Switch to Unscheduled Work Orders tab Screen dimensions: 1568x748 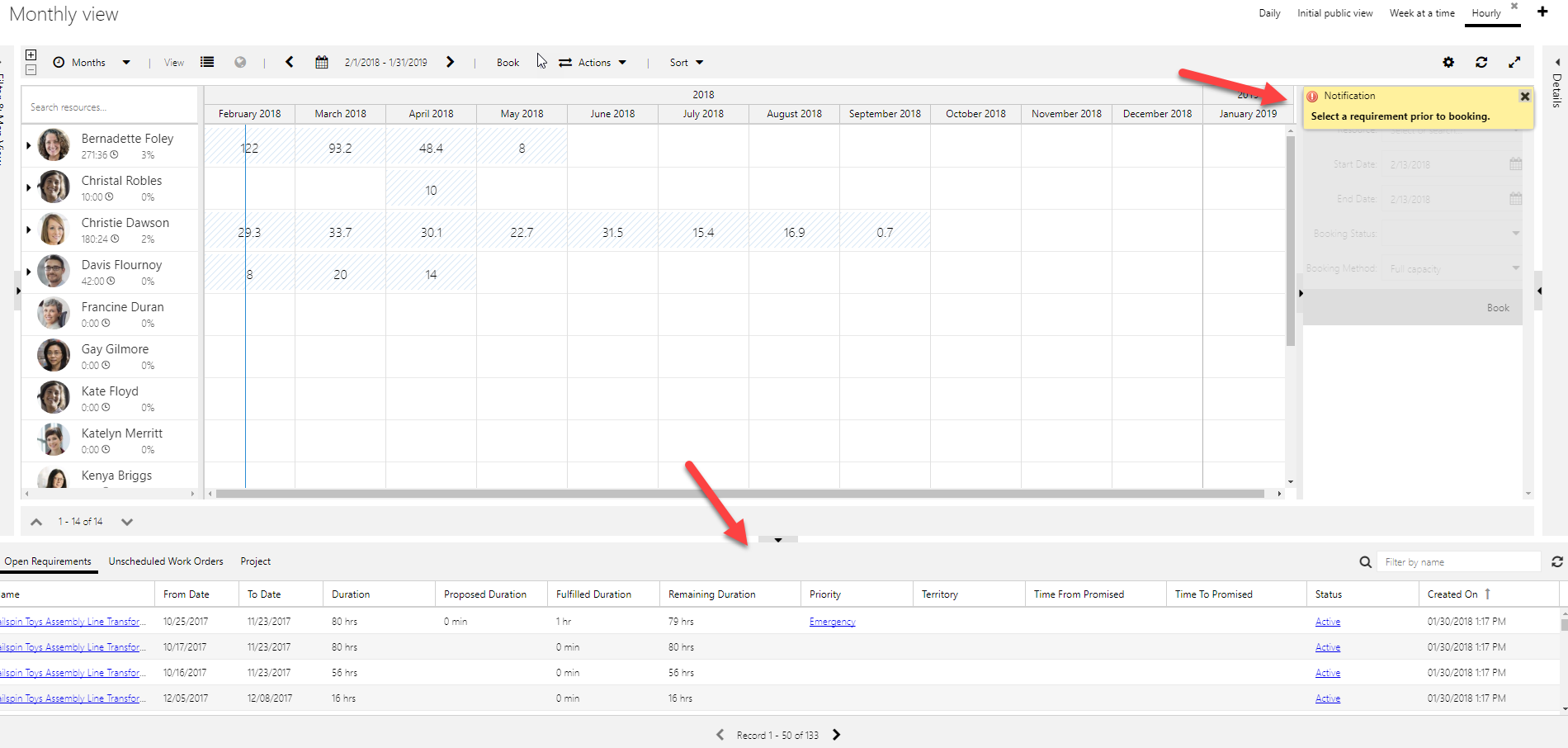(166, 561)
